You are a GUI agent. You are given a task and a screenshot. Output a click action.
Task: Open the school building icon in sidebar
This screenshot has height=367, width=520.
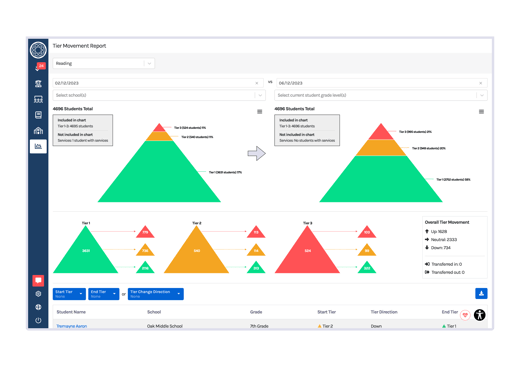click(x=38, y=130)
